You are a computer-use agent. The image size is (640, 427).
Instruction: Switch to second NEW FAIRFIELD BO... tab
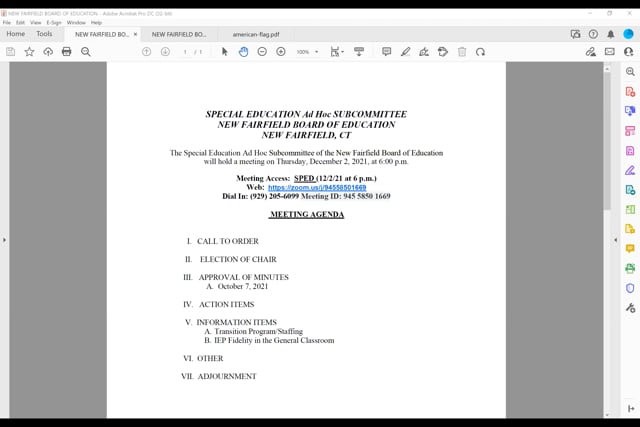point(179,34)
